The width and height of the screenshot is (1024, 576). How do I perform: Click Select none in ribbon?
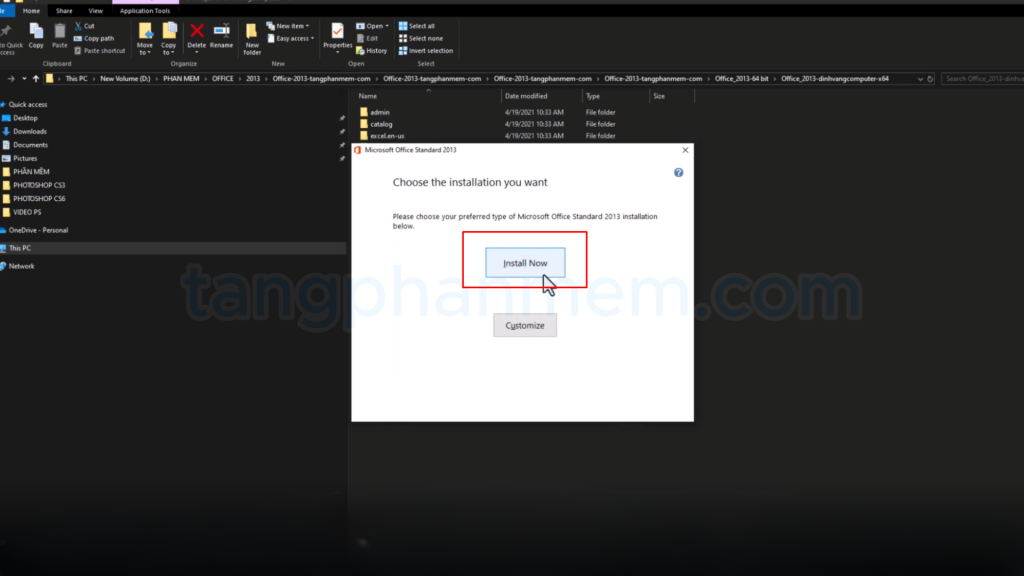coord(421,39)
